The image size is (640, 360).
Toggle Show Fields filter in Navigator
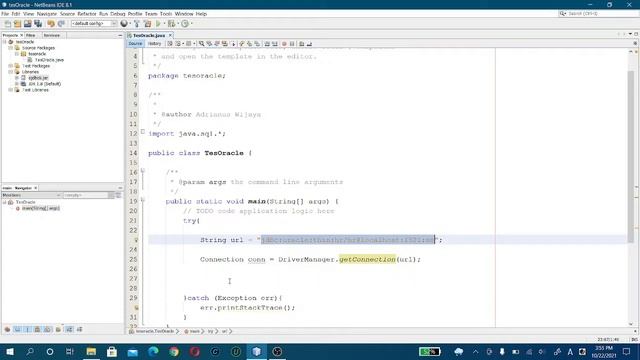[18, 329]
